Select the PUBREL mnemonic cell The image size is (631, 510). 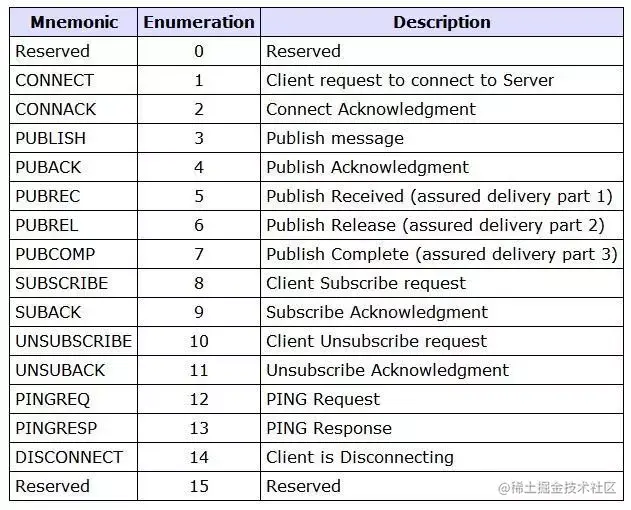47,225
